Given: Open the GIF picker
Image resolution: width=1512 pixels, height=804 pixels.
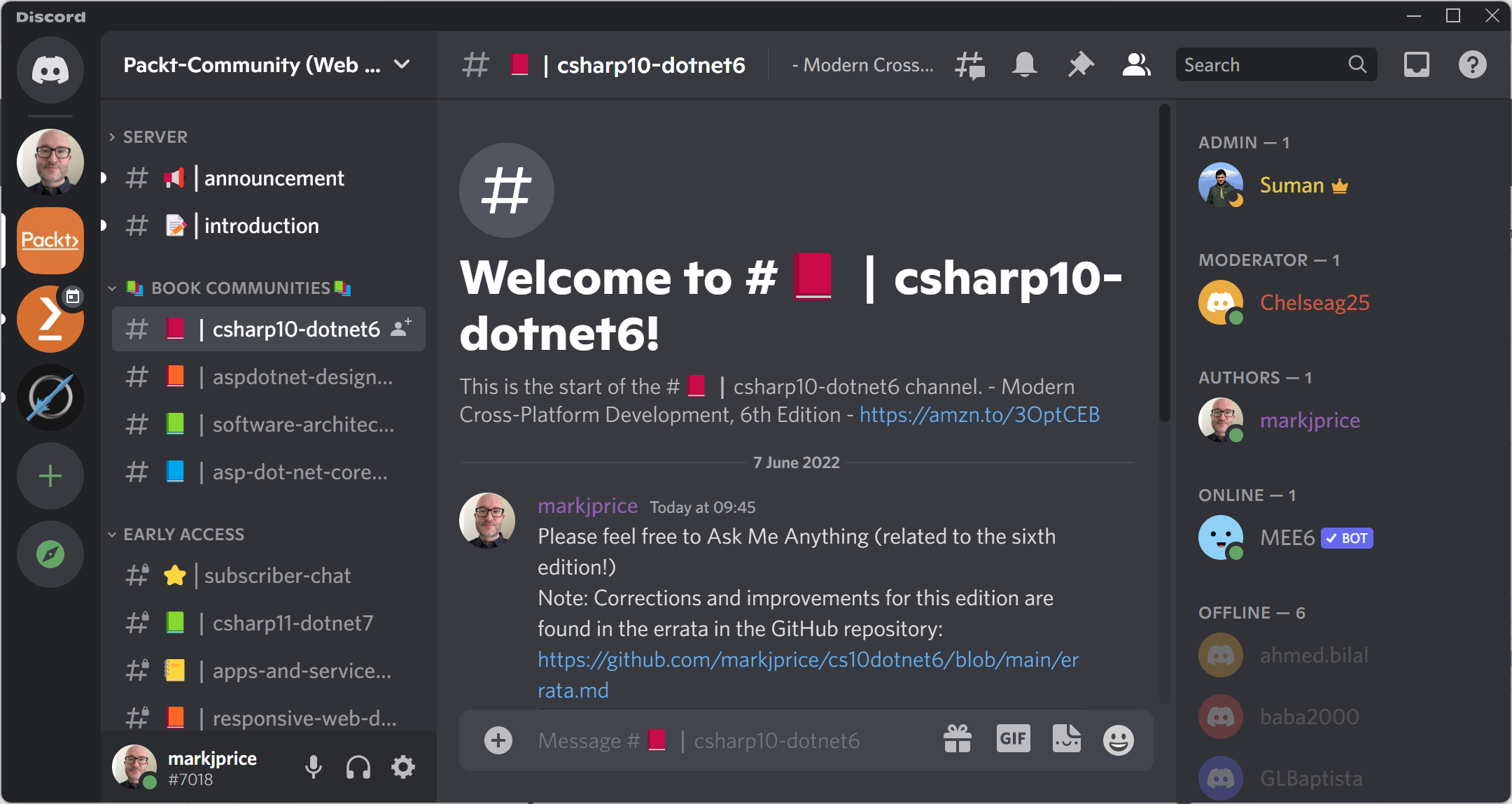Looking at the screenshot, I should pos(1013,739).
